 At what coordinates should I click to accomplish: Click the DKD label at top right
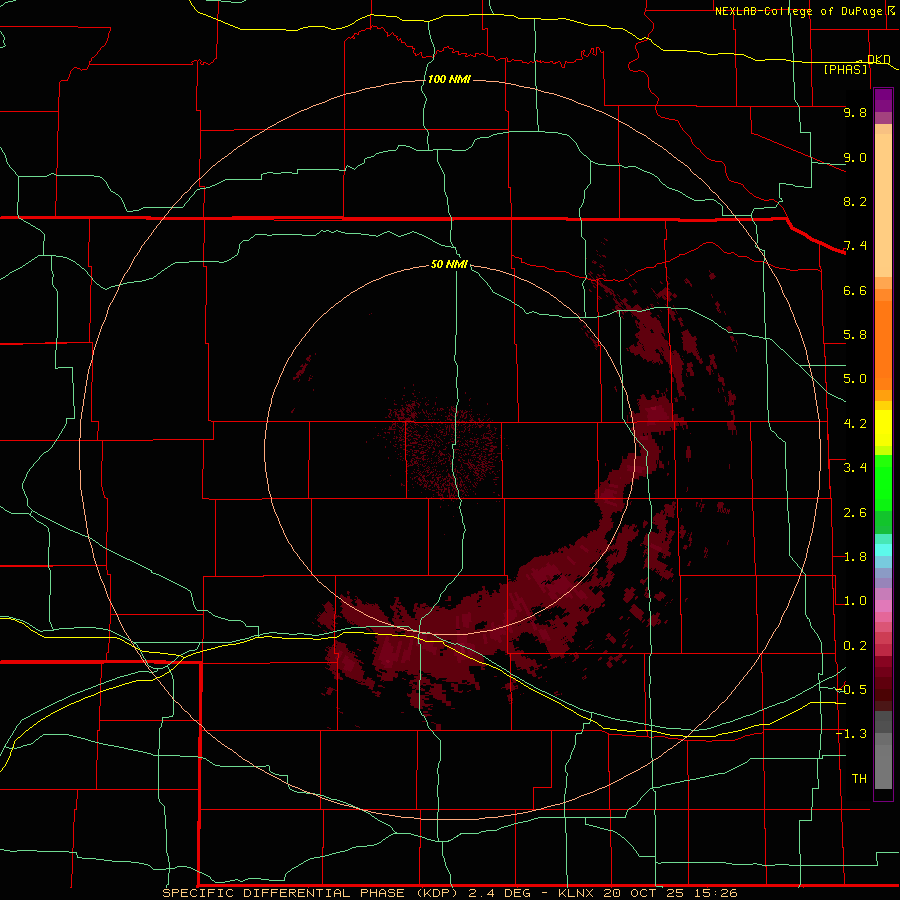[879, 59]
